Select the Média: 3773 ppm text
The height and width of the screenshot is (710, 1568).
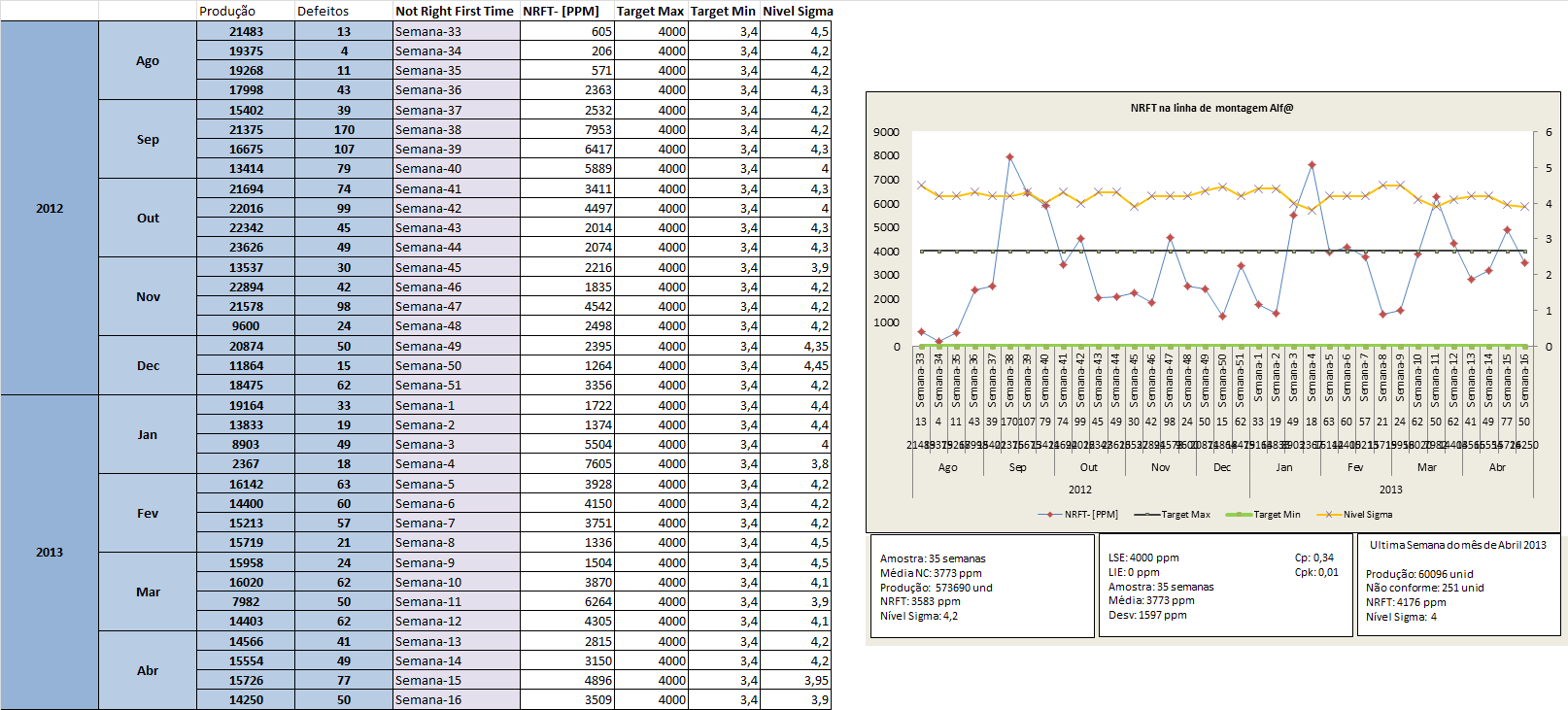[x=1151, y=600]
